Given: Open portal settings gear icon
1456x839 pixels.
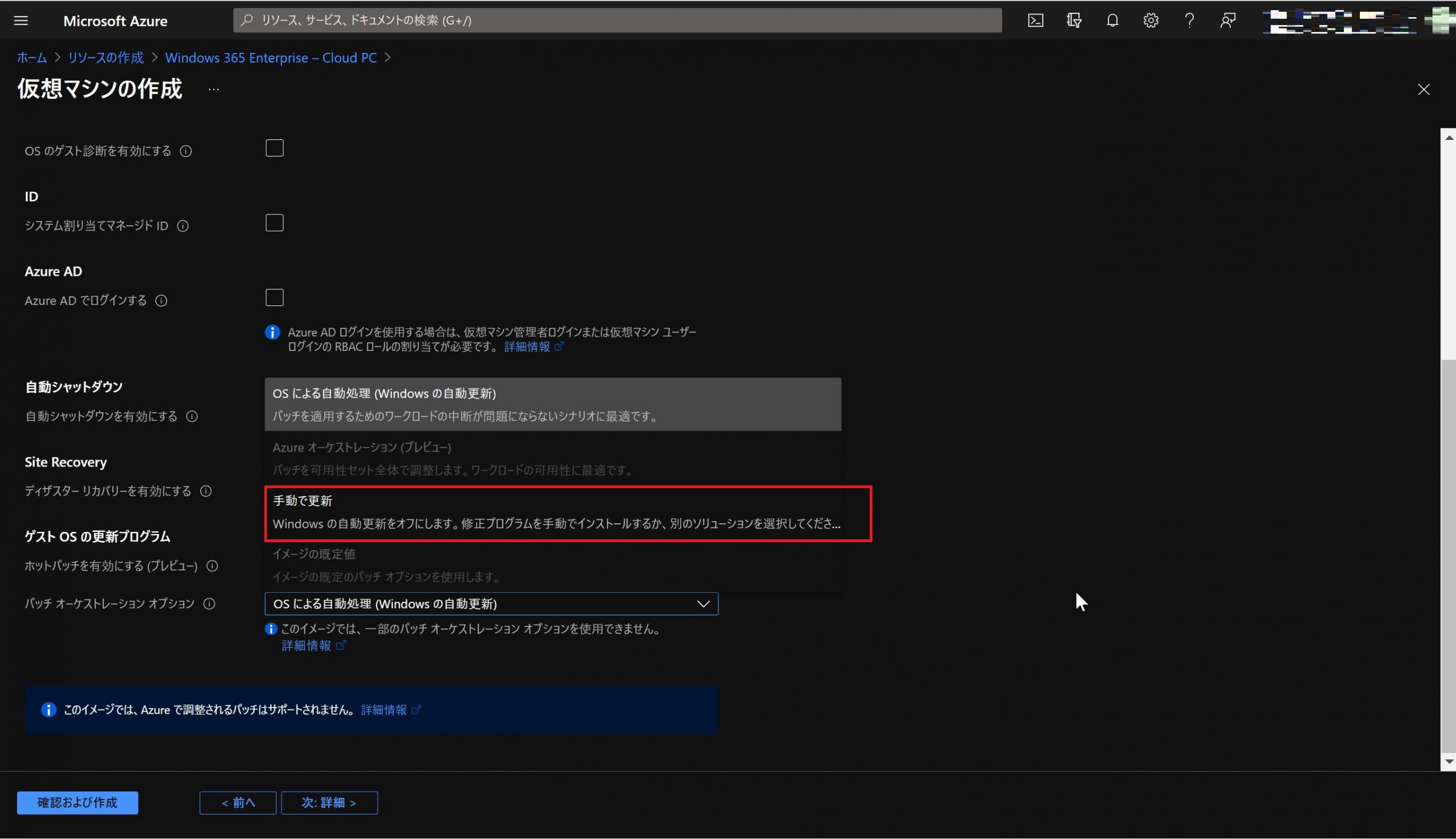Looking at the screenshot, I should click(x=1150, y=20).
